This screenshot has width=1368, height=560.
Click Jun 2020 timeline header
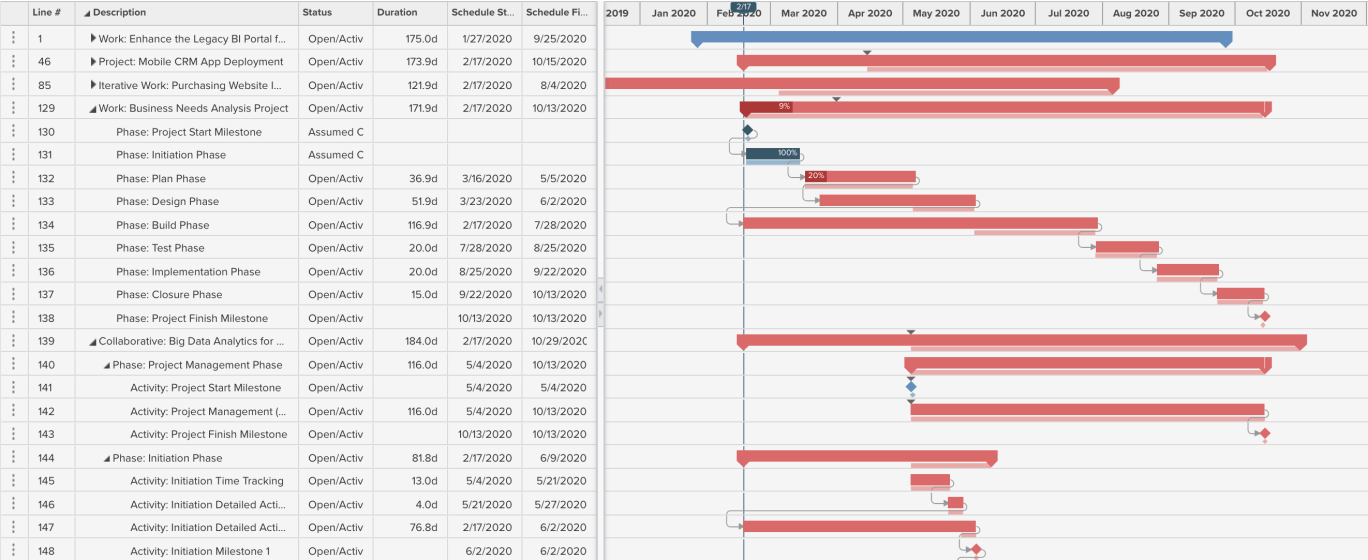click(1003, 13)
